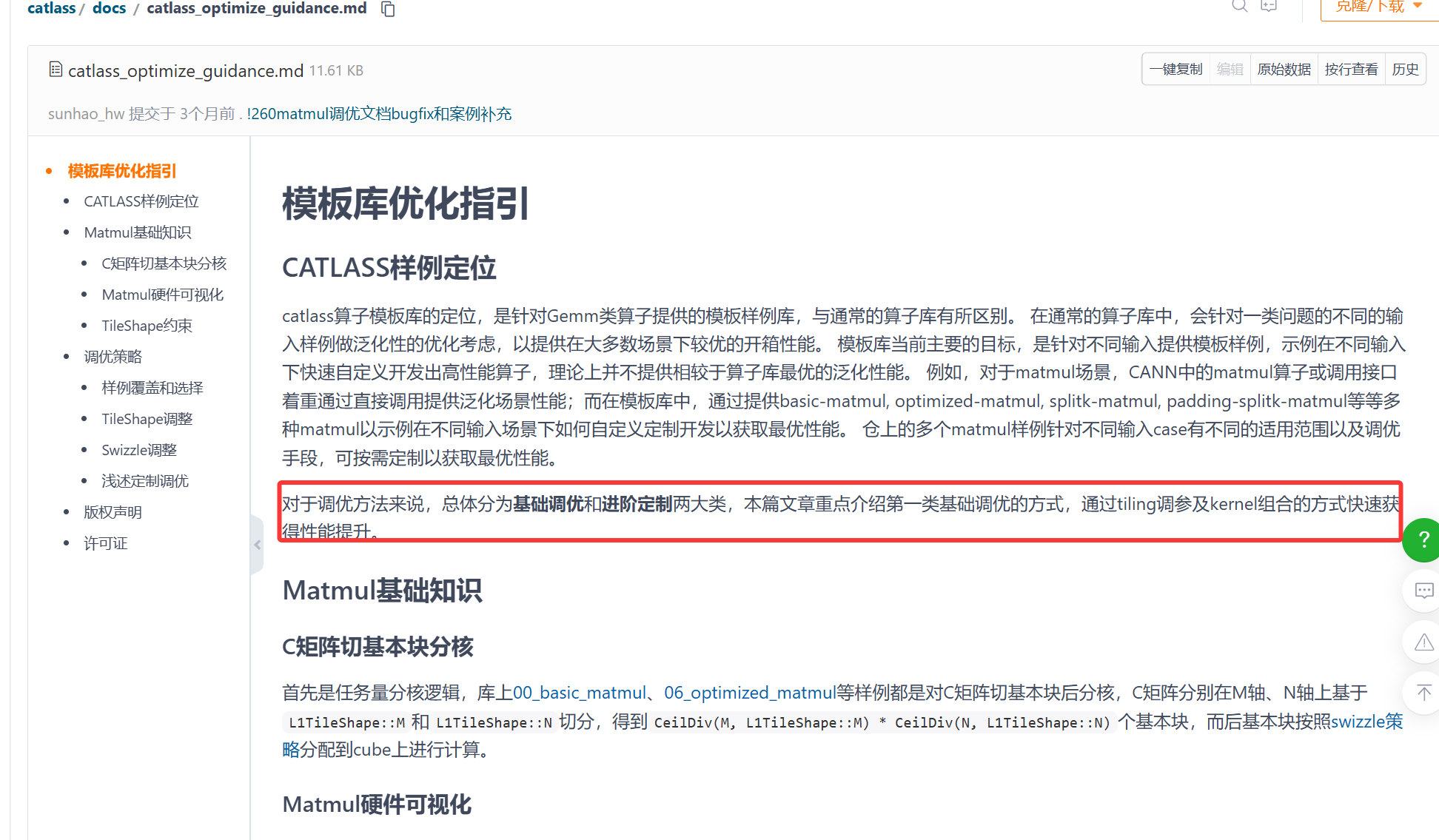Switch to 原始数据 raw view
Screen dimensions: 1439x840
(1284, 70)
